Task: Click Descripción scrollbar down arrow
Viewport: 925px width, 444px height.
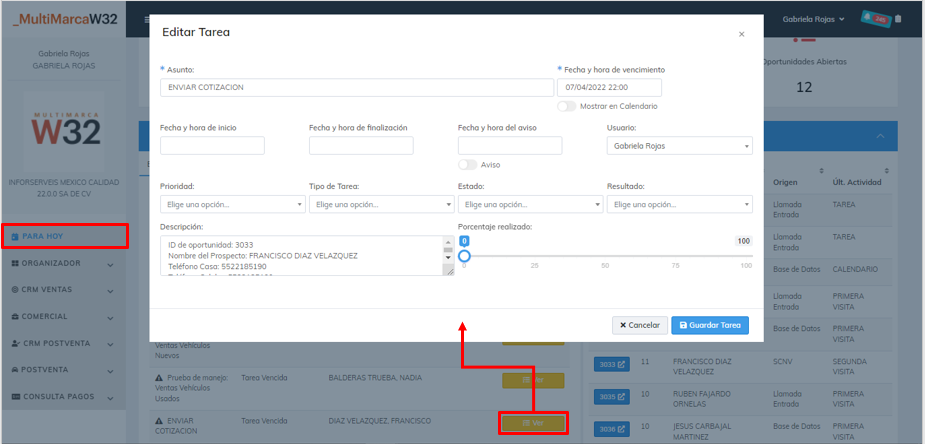Action: 448,258
